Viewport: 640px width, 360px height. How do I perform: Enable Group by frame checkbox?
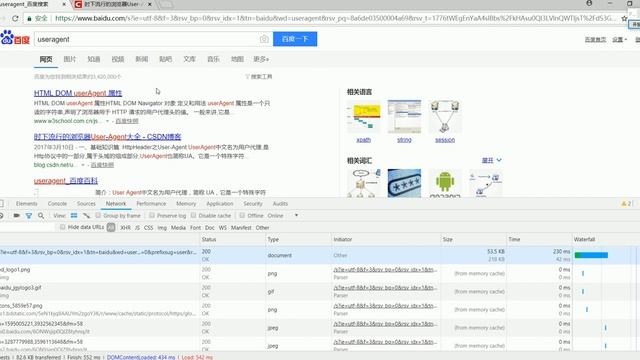(98, 215)
